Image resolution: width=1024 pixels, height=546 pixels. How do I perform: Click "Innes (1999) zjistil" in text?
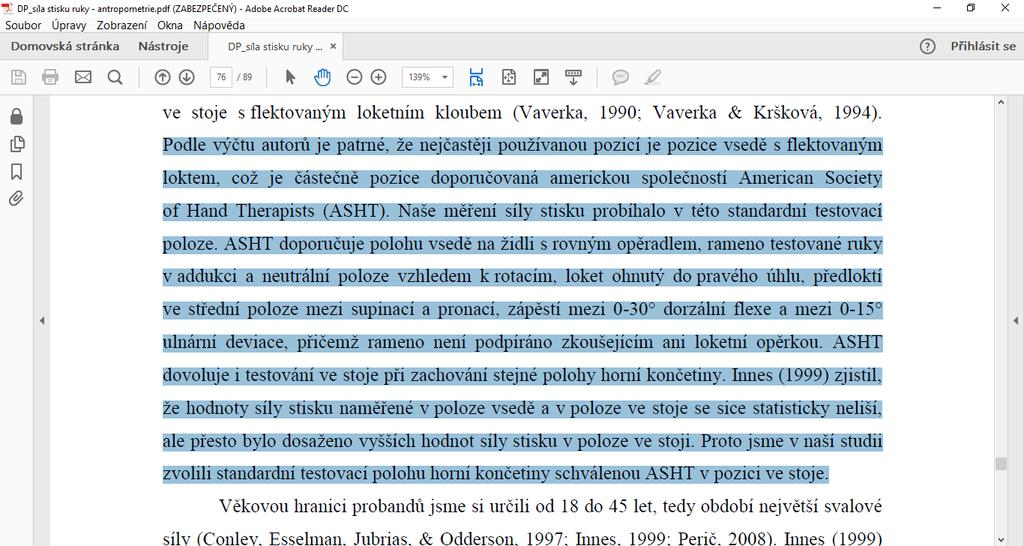coord(806,376)
